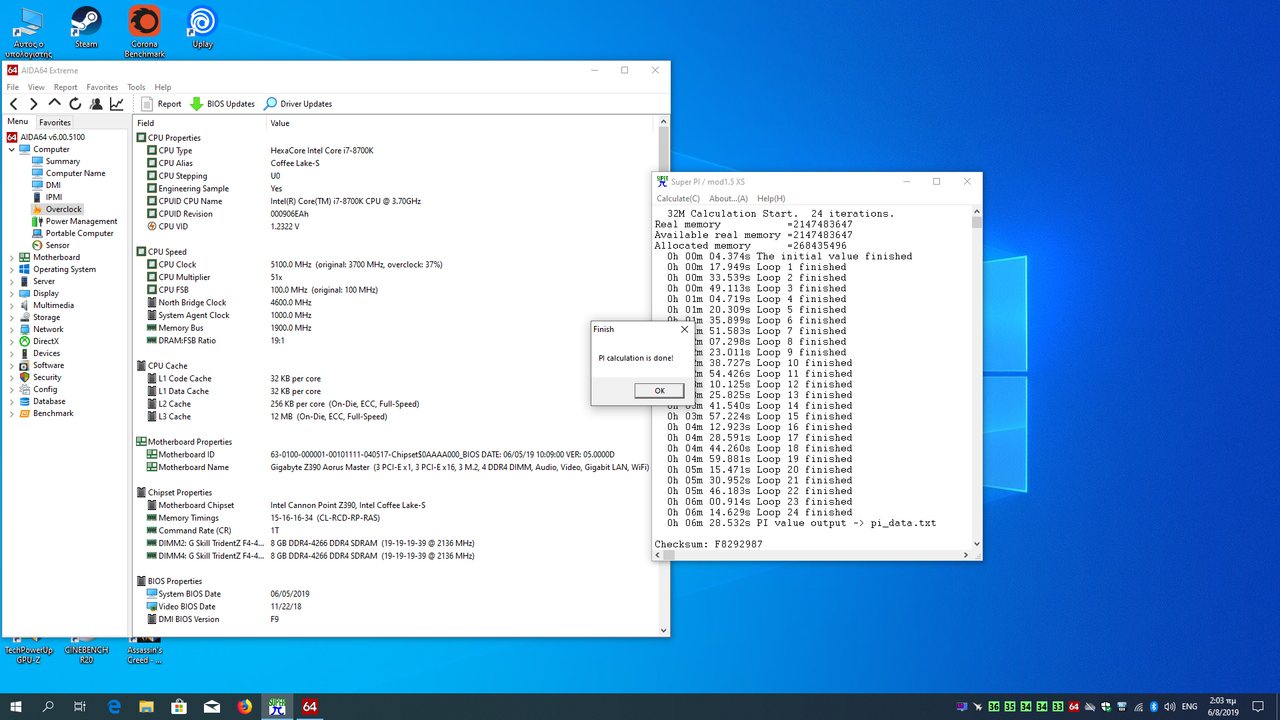Screen dimensions: 1280x720
Task: Open the File menu in AIDA64
Action: [13, 87]
